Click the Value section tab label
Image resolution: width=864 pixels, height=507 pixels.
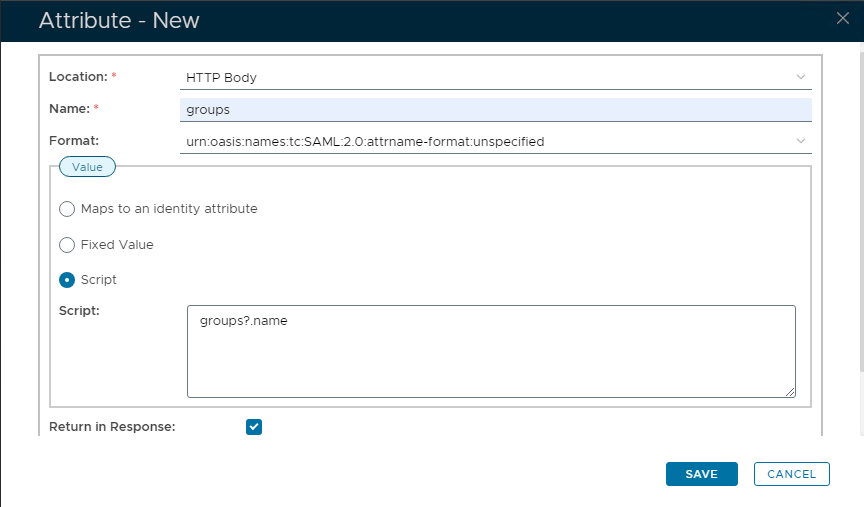point(87,167)
